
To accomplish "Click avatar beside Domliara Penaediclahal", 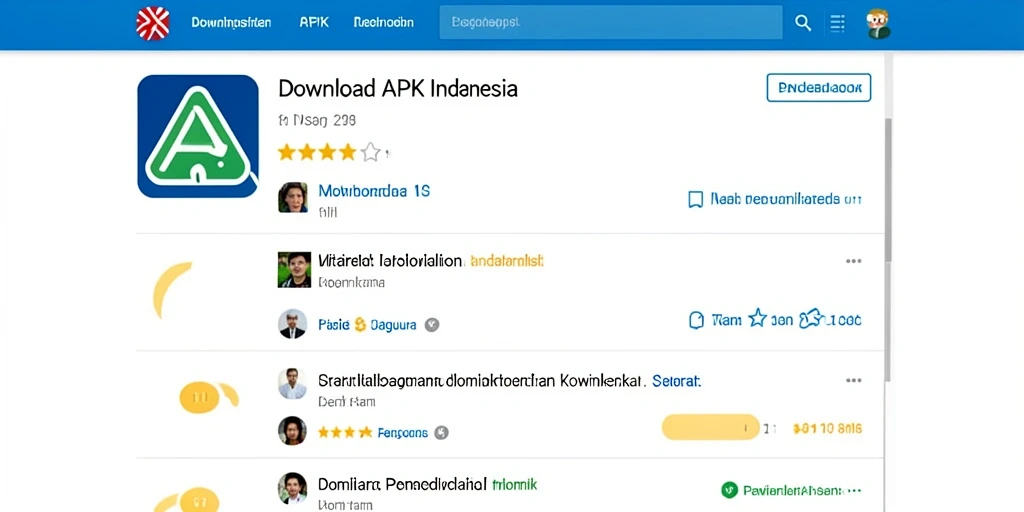I will click(292, 488).
